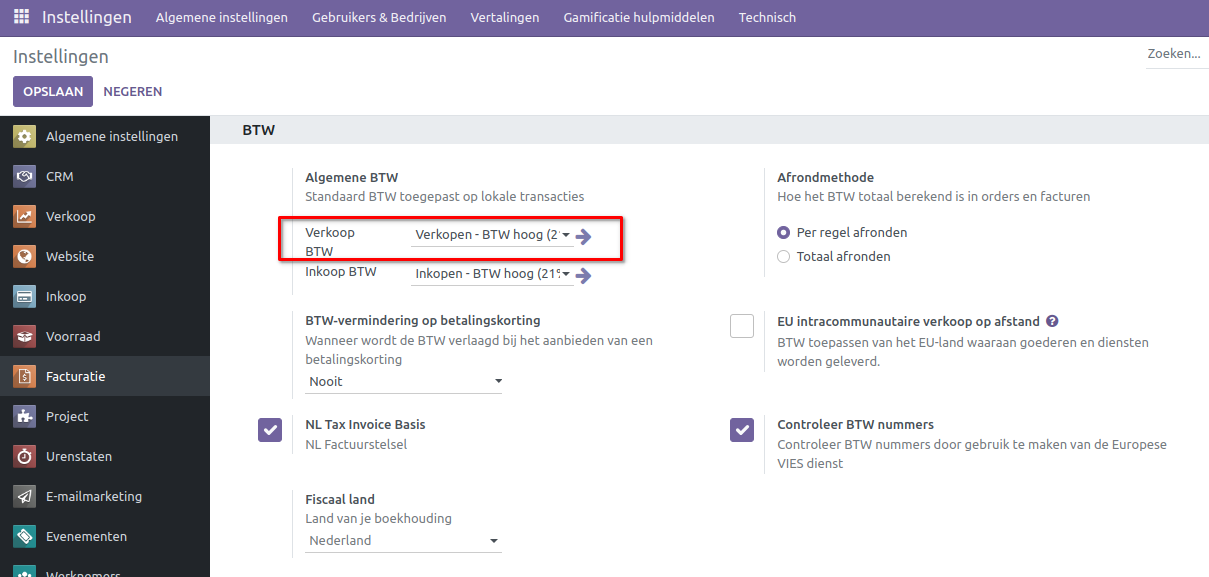The image size is (1209, 577).
Task: Click the Urenstaten stopwatch icon
Action: tap(25, 457)
